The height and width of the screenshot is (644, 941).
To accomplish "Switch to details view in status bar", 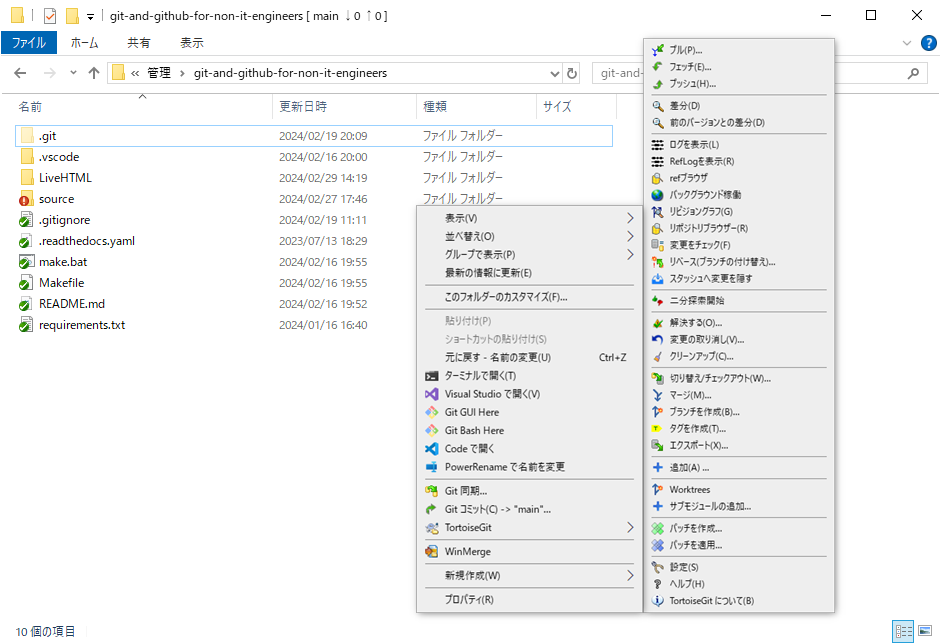I will click(x=903, y=631).
